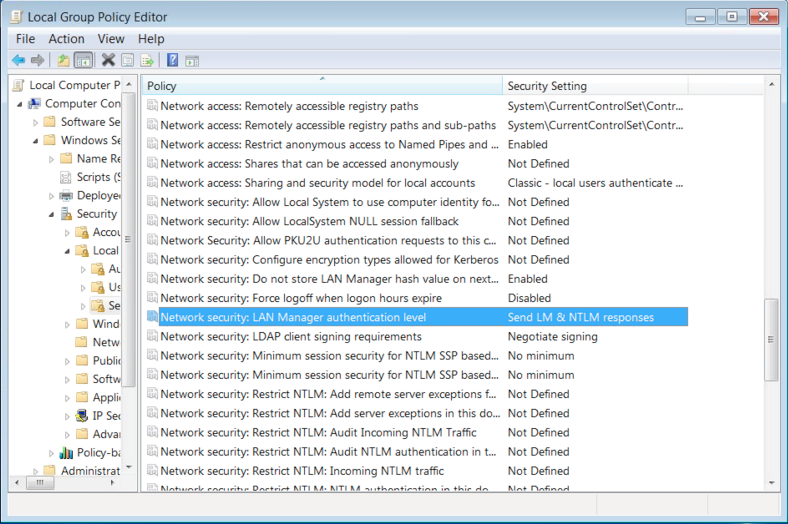Click icon of LDAP client signing requirements policy
The image size is (788, 524).
click(x=152, y=336)
